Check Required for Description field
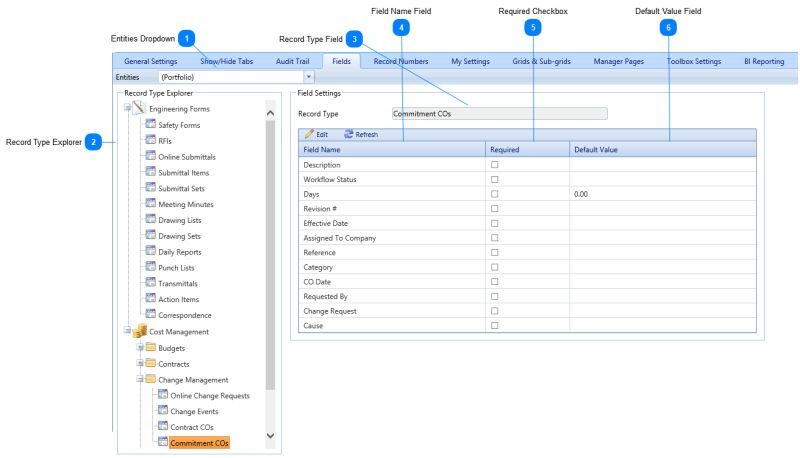800x458 pixels. pyautogui.click(x=494, y=165)
